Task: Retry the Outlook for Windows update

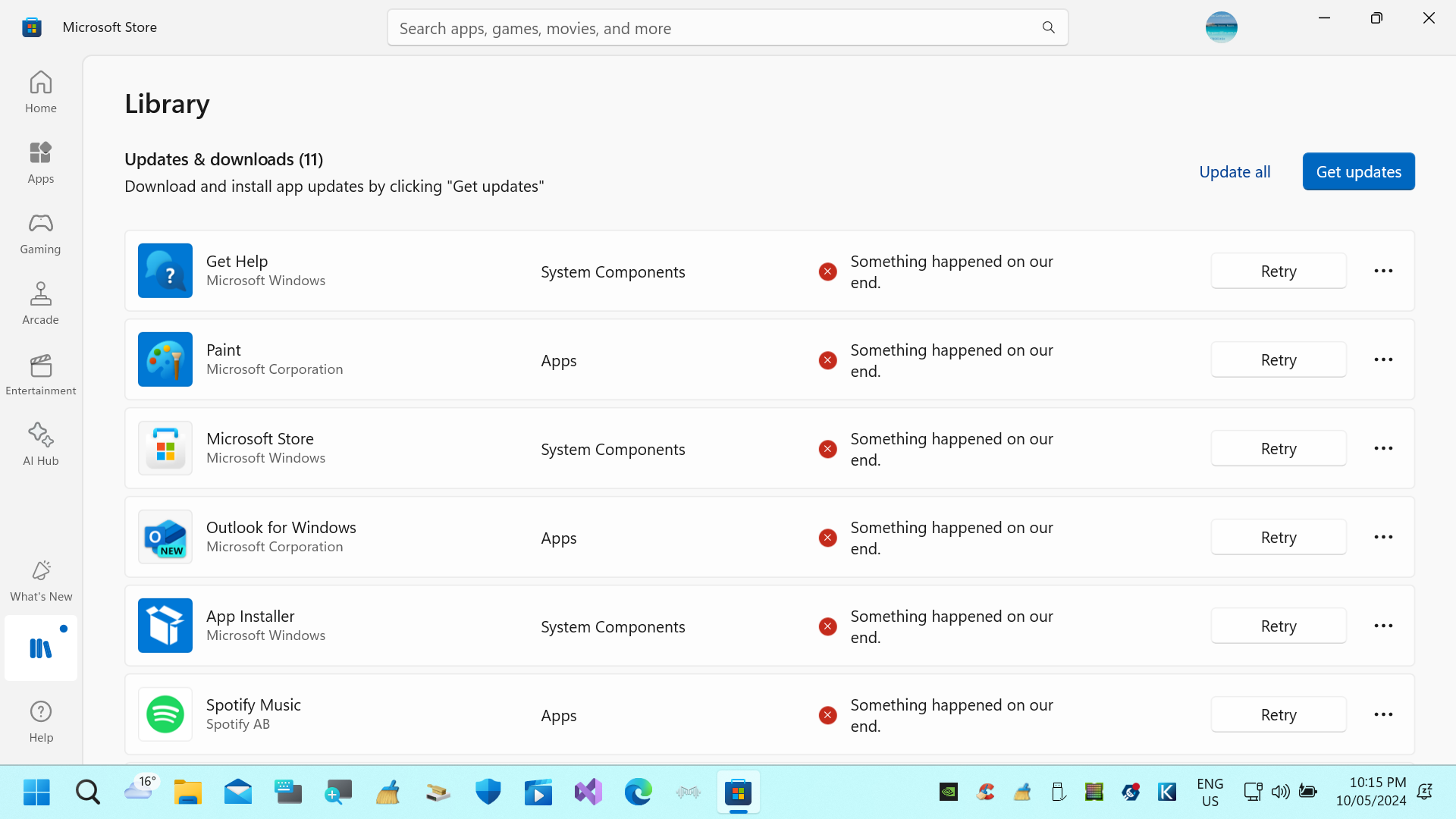Action: [1279, 537]
